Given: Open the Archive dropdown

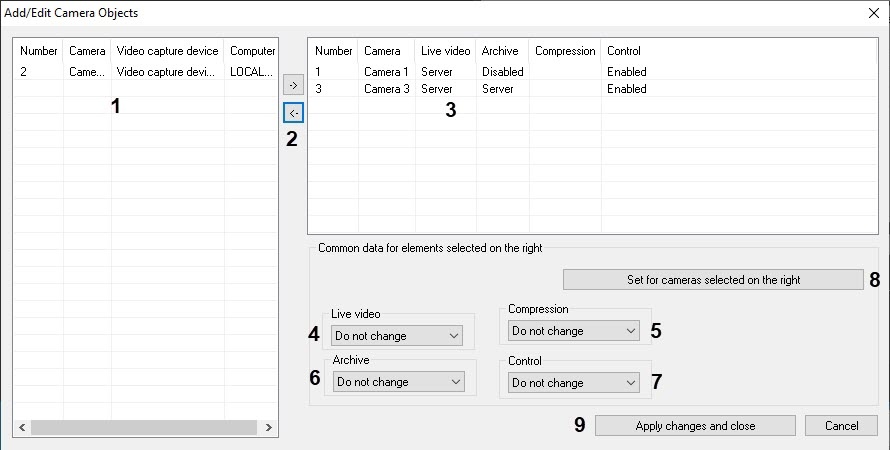Looking at the screenshot, I should (399, 382).
